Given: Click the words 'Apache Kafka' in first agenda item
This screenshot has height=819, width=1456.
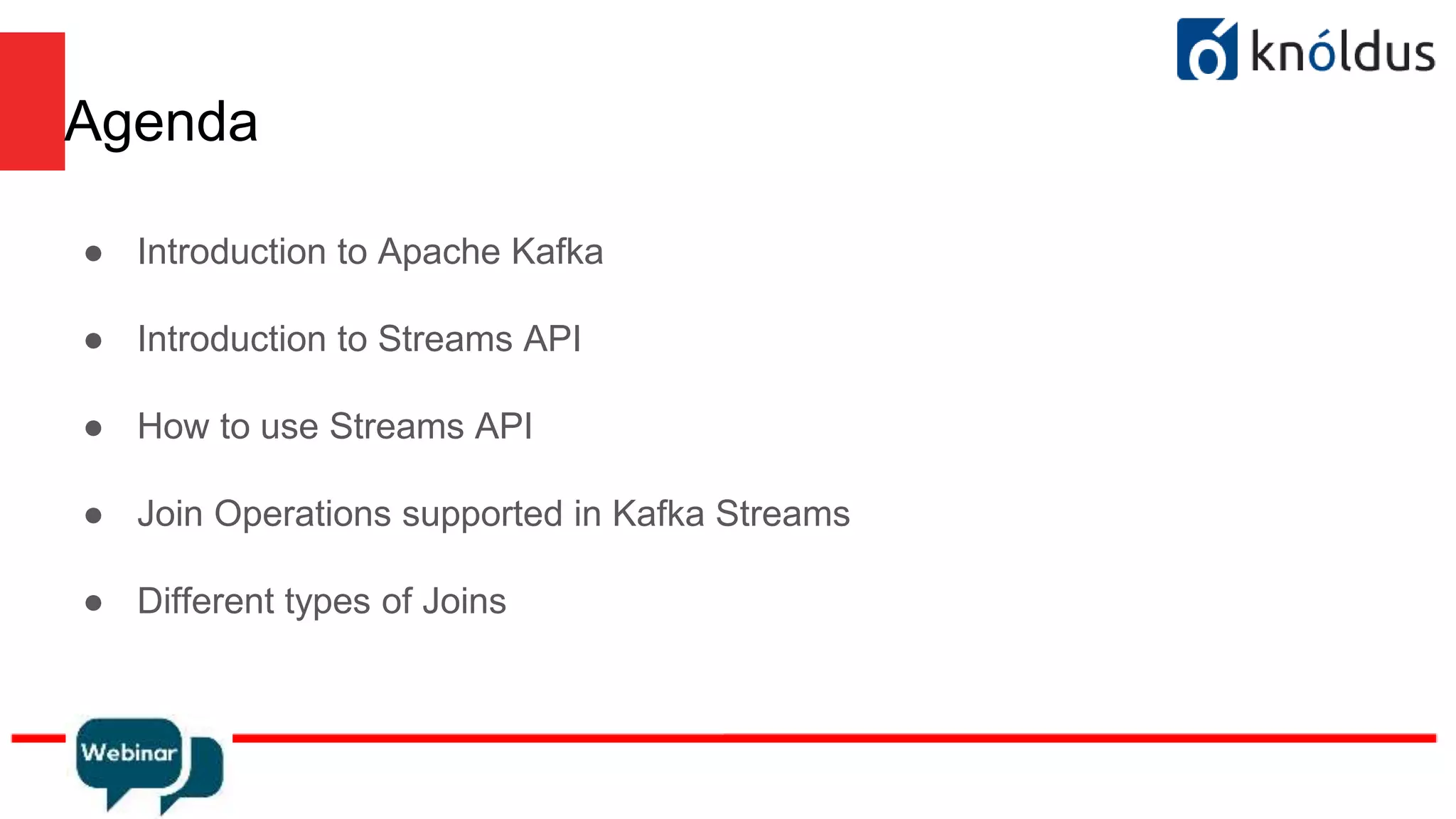Looking at the screenshot, I should (x=490, y=252).
